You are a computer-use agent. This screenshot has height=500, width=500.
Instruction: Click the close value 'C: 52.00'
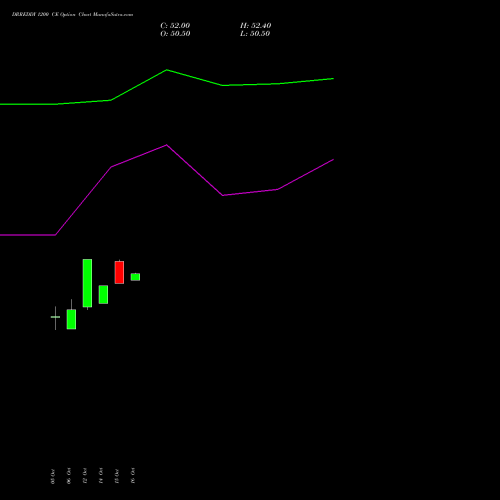pyautogui.click(x=175, y=26)
